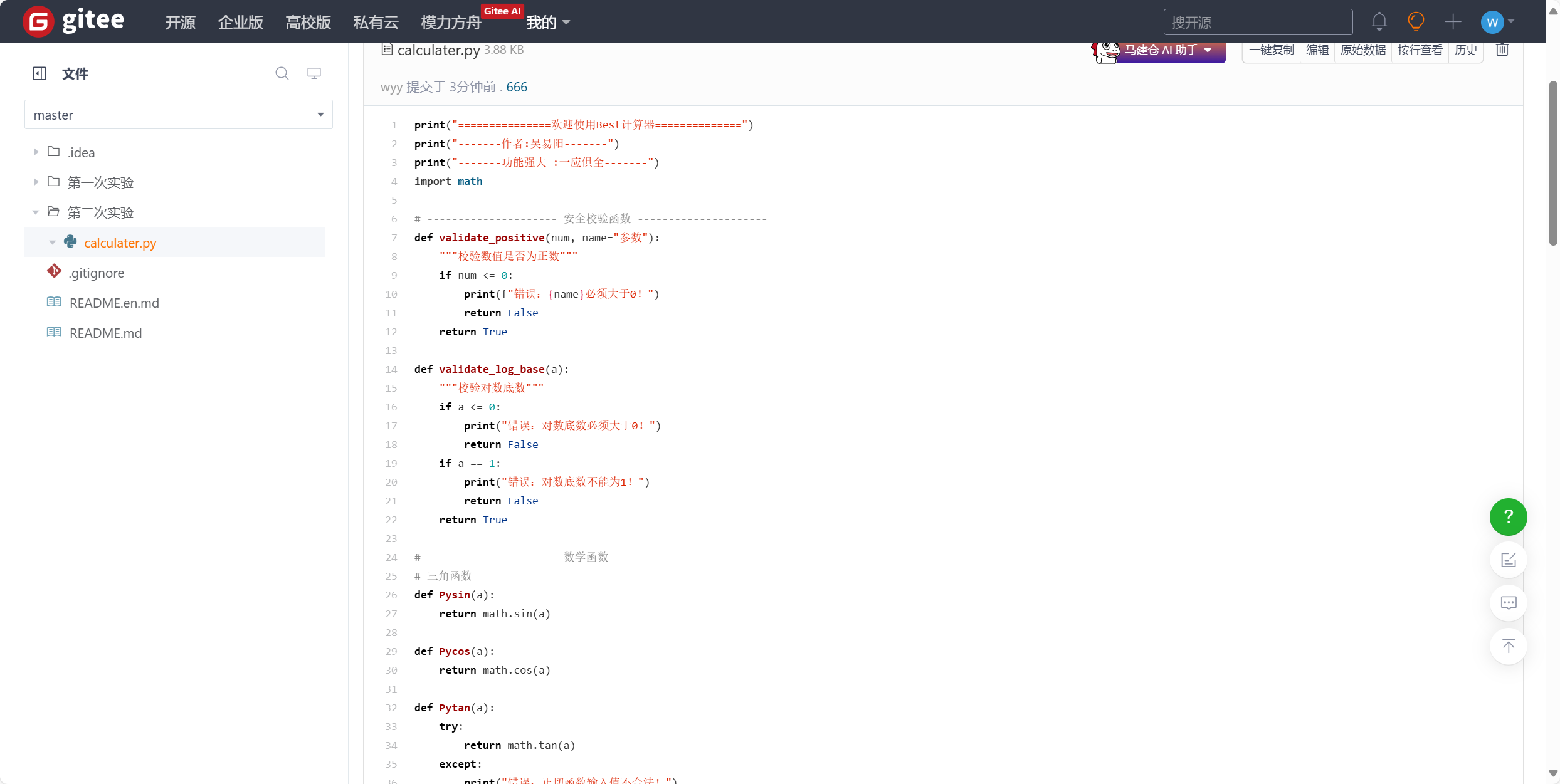The width and height of the screenshot is (1560, 784).
Task: Search files with the magnifier icon
Action: pyautogui.click(x=282, y=73)
